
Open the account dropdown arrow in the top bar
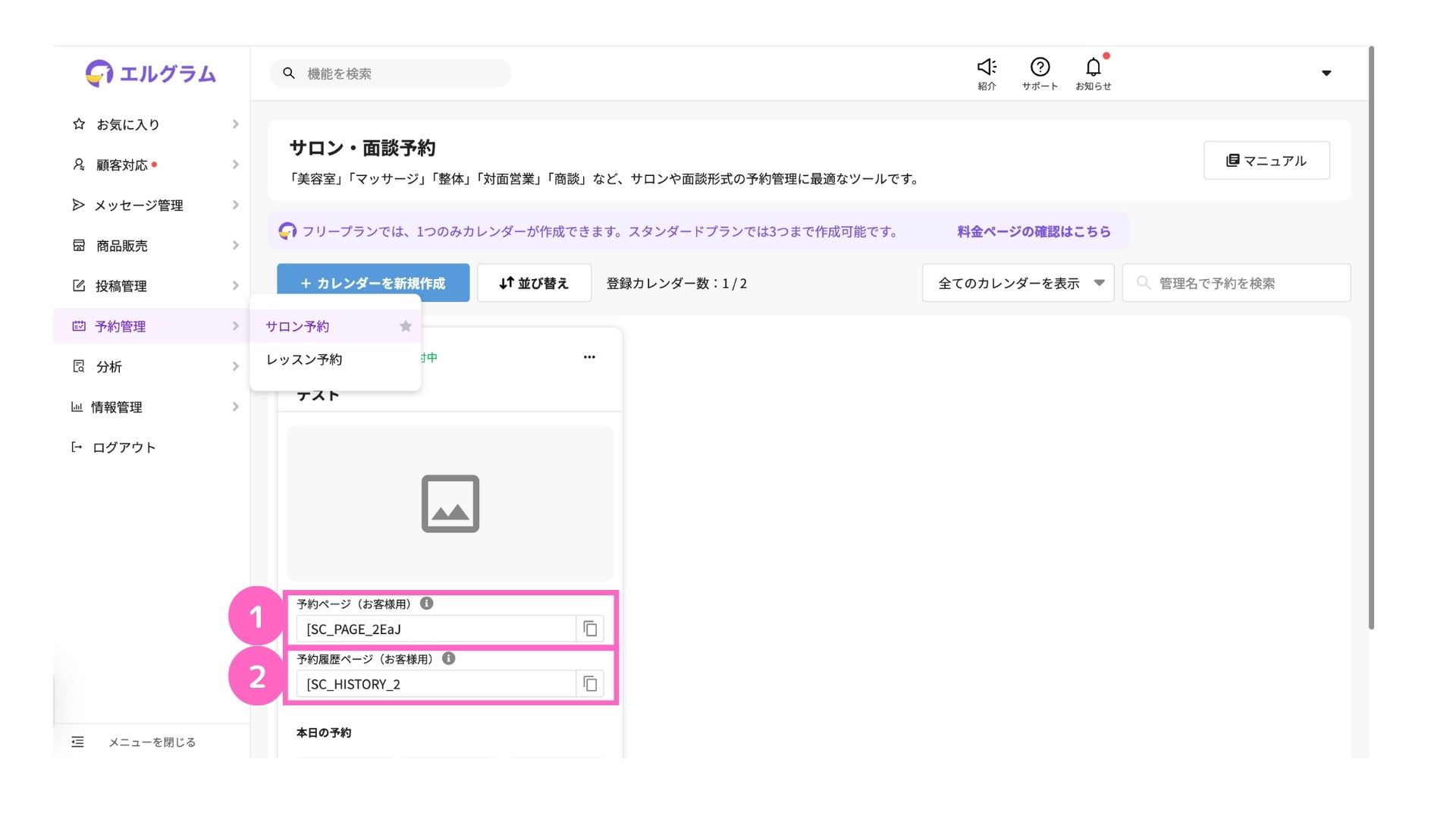coord(1326,74)
